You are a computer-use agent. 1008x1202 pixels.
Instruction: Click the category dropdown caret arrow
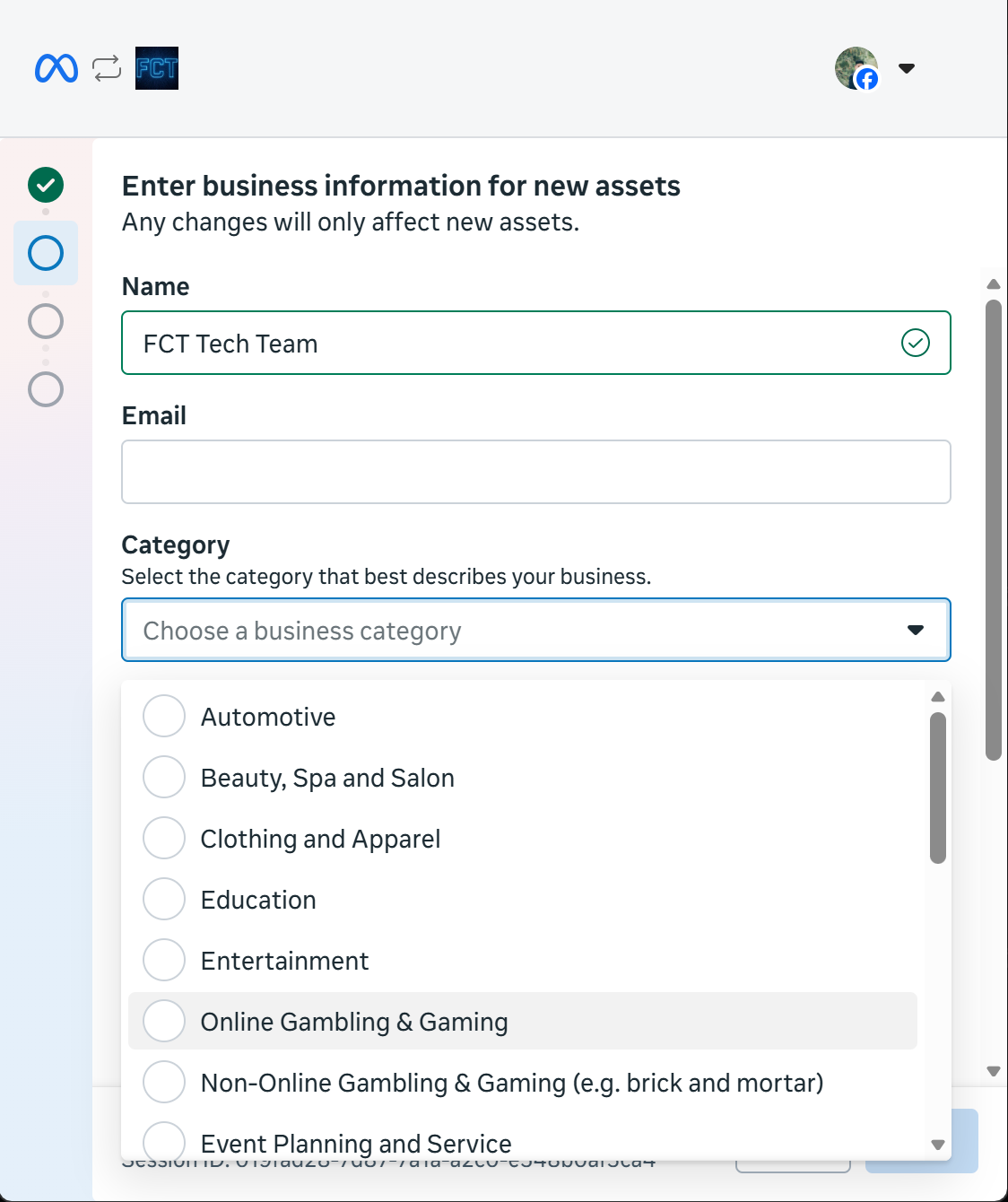(916, 630)
